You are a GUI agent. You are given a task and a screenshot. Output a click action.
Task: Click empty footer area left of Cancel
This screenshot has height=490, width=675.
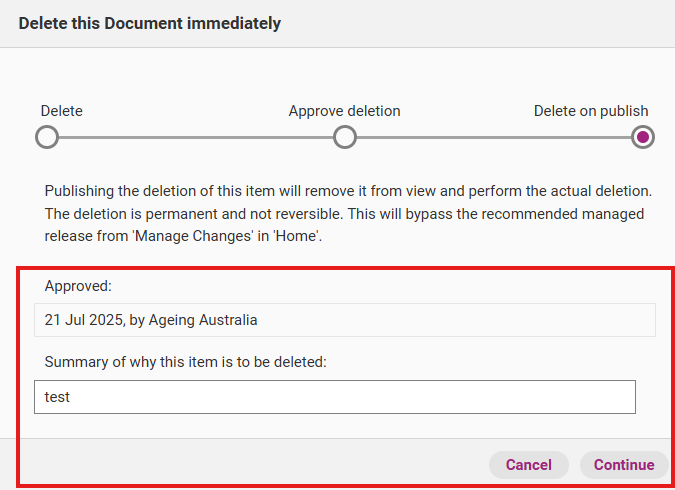click(250, 464)
